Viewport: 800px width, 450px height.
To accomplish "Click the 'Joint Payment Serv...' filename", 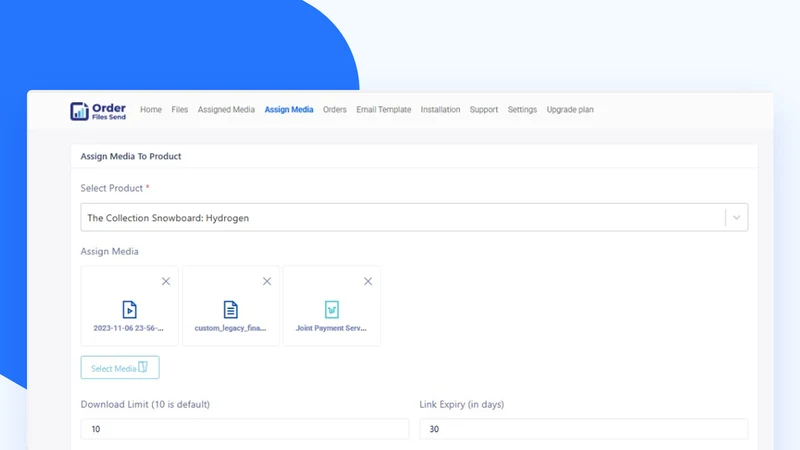I will click(x=331, y=328).
